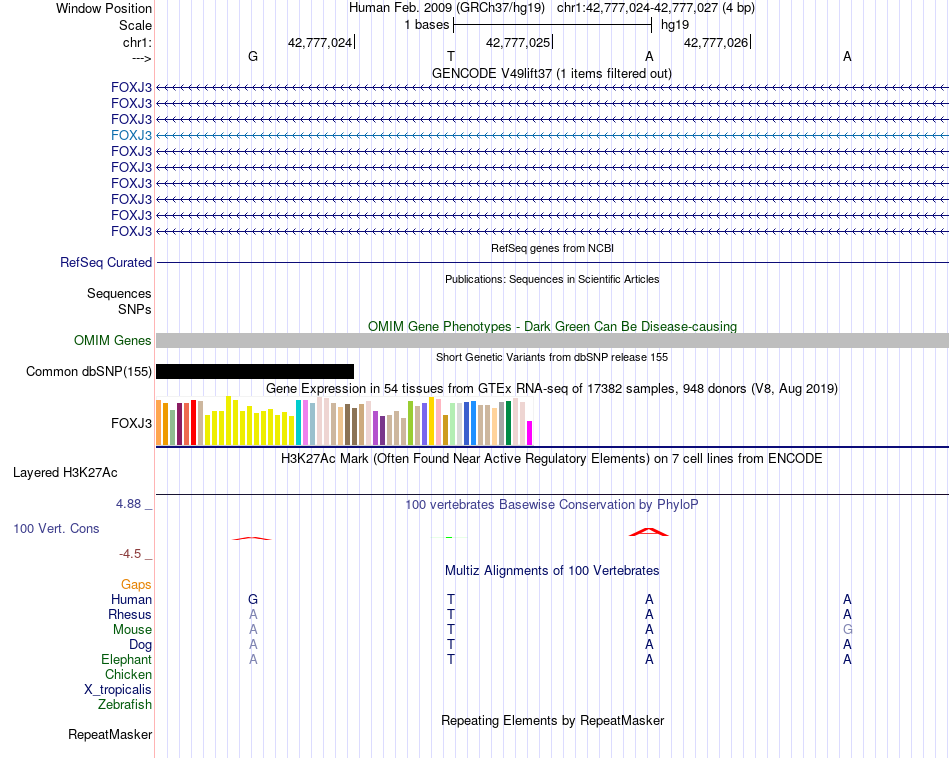
Task: Open Short Genetic Variants dbSNP 155 title
Action: pos(552,357)
